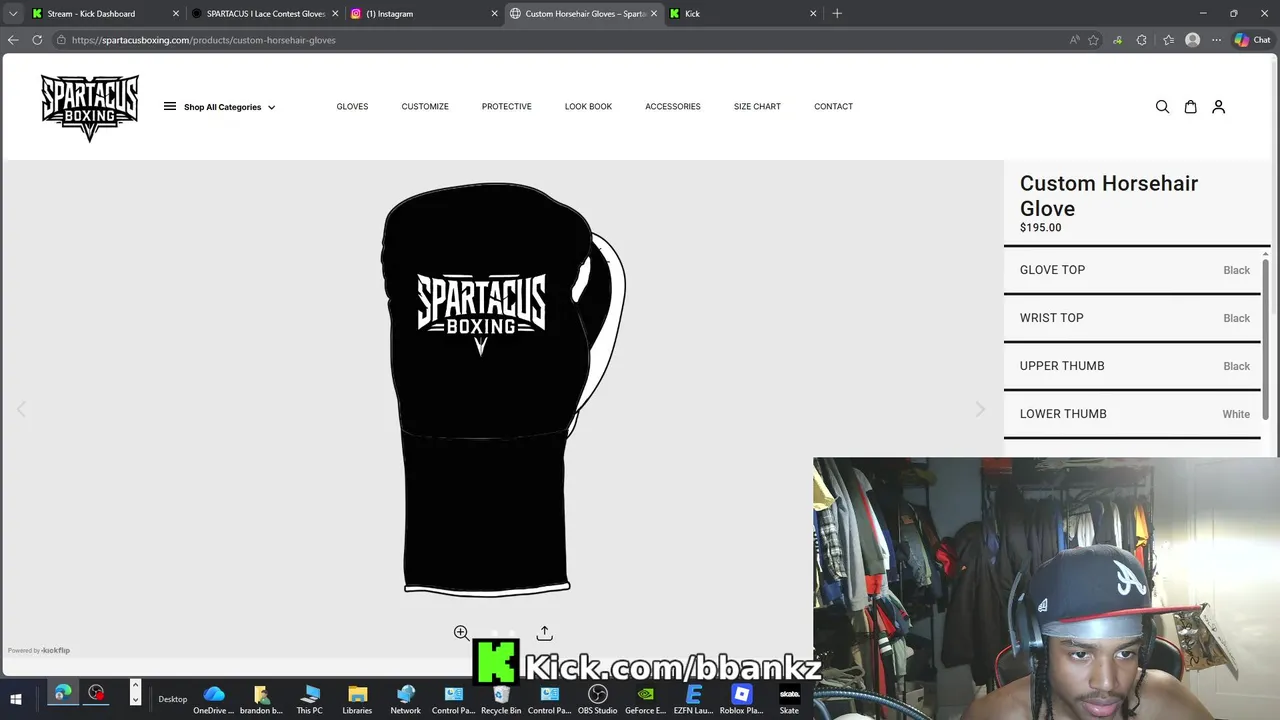1280x720 pixels.
Task: Click the glove preview image
Action: 503,390
